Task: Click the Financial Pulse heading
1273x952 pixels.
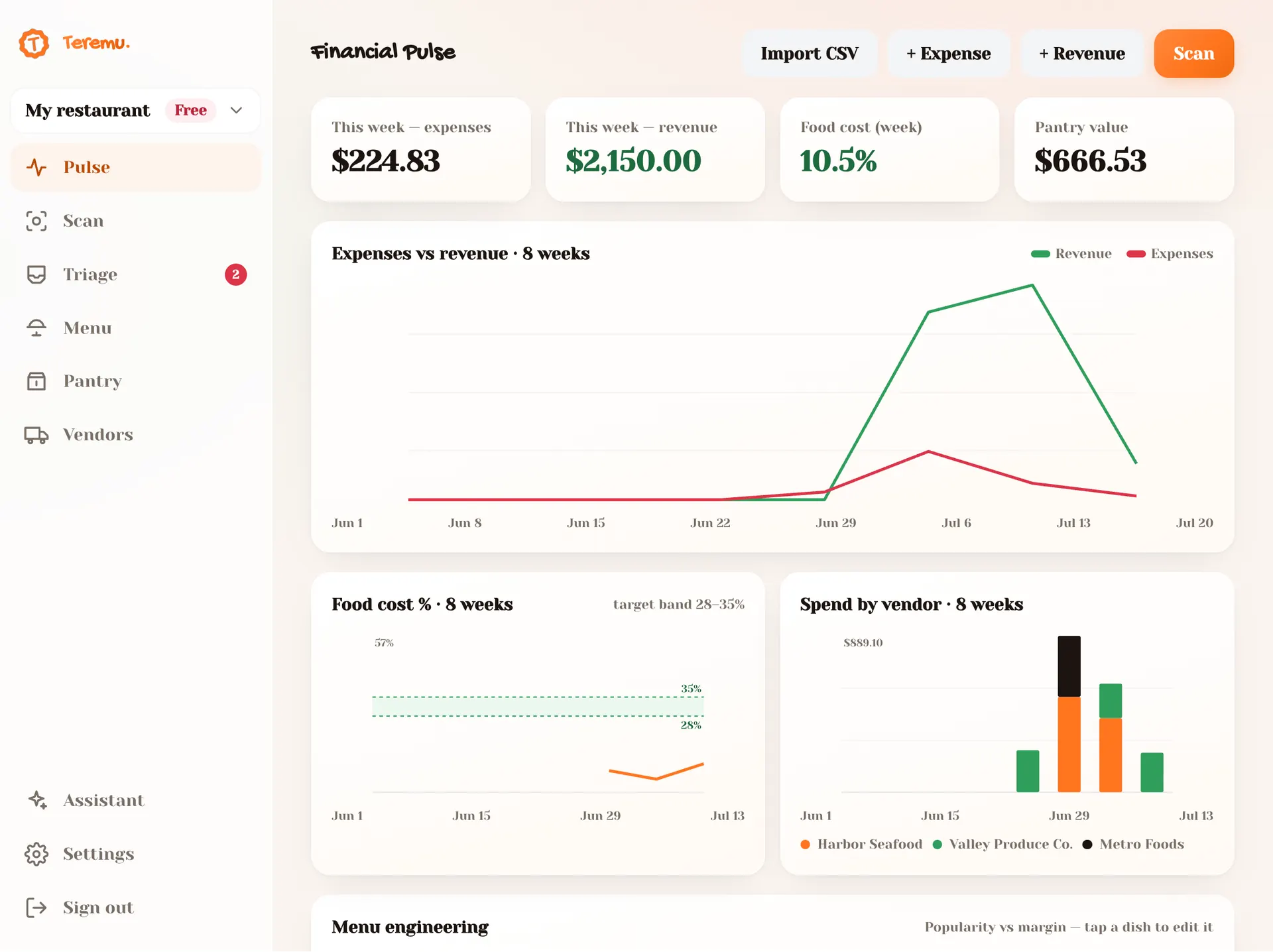Action: 383,52
